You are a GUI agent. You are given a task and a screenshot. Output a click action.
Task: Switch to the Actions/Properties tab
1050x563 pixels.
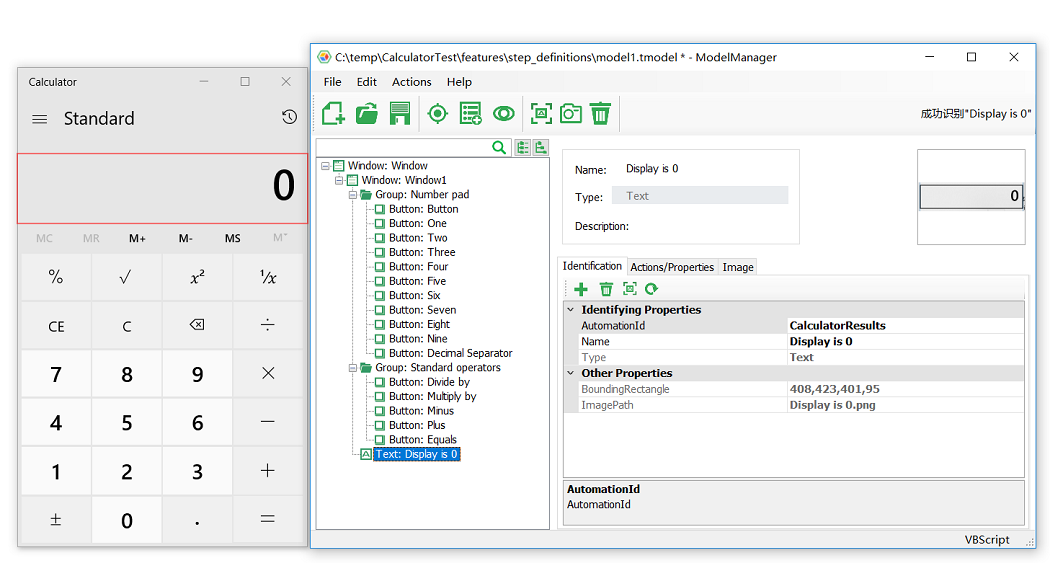(x=671, y=267)
